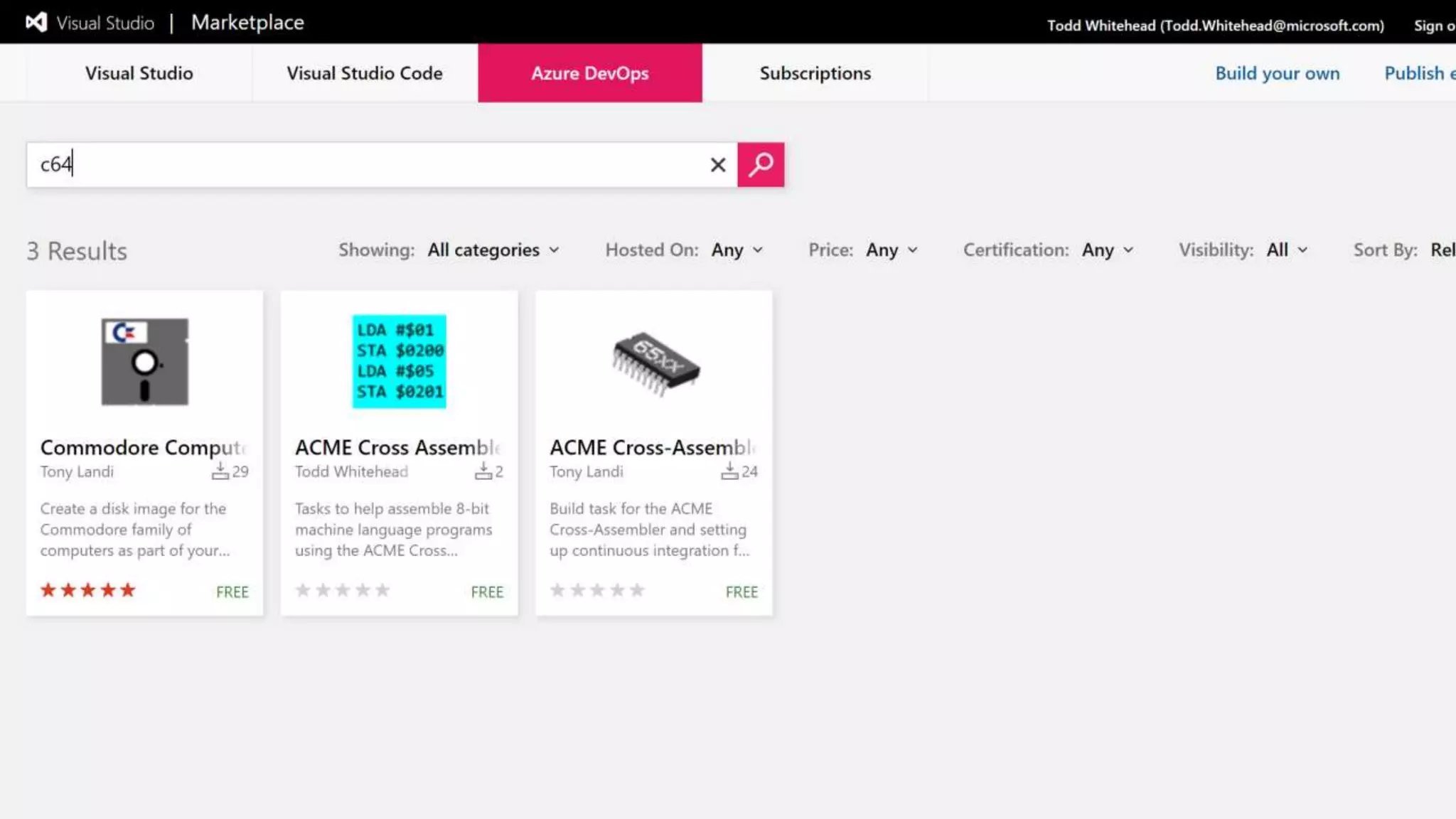Click gray star rating on Tony Landi ACME card

[597, 590]
